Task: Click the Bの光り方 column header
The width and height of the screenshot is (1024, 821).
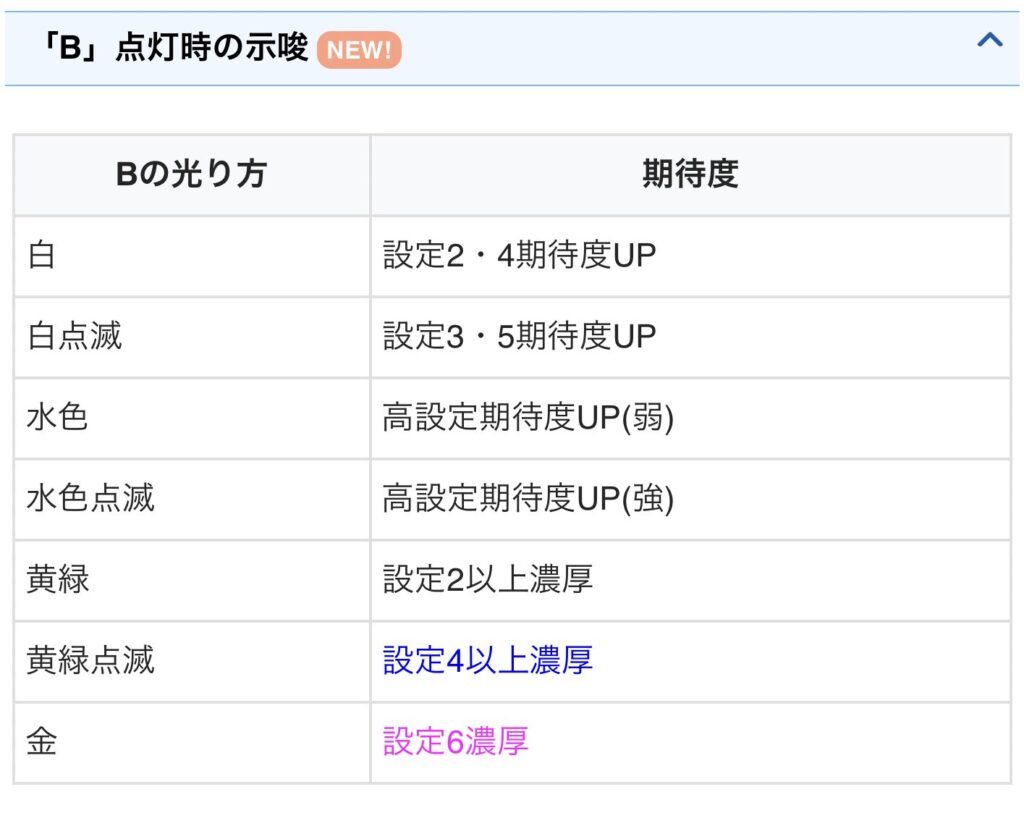Action: point(191,175)
